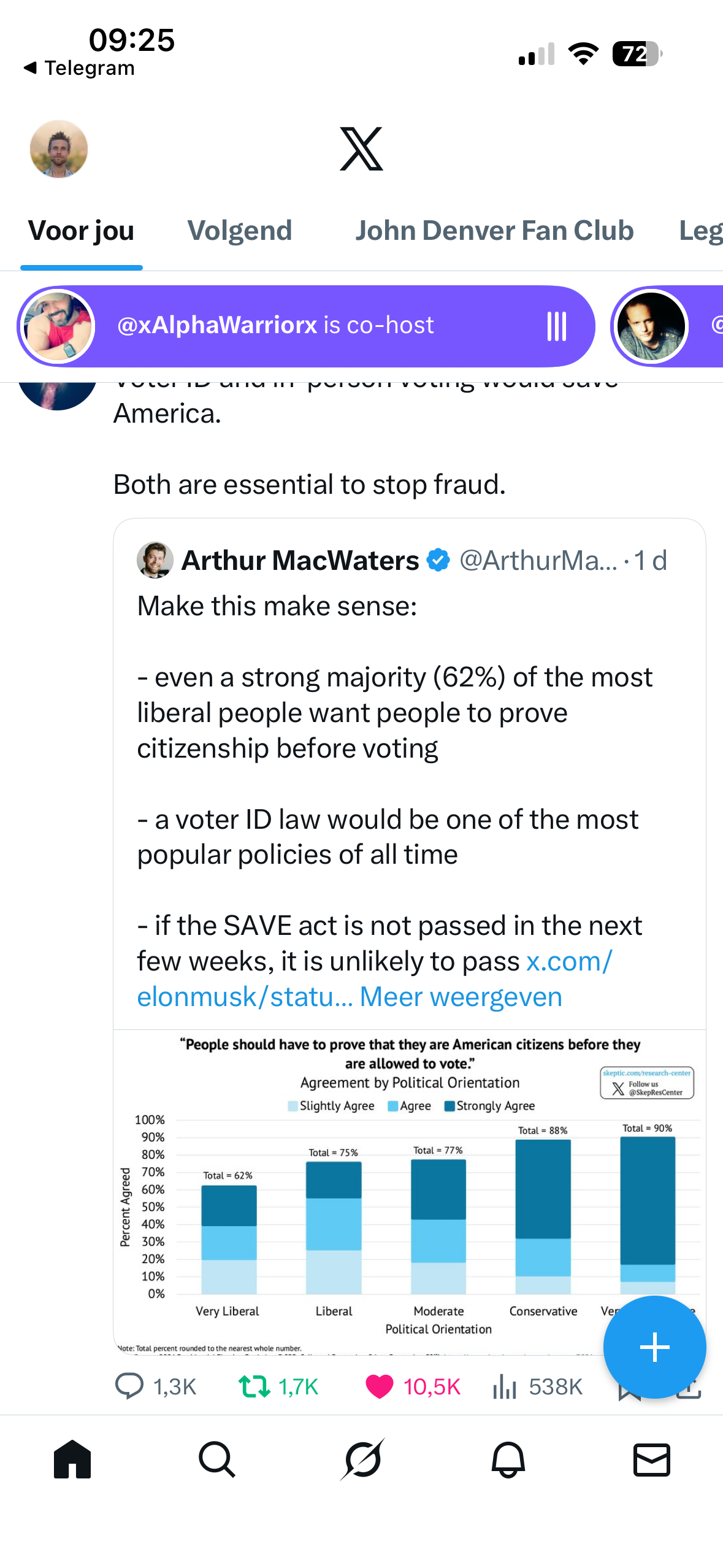Open the Notifications bell
The image size is (723, 1568).
tap(508, 1459)
